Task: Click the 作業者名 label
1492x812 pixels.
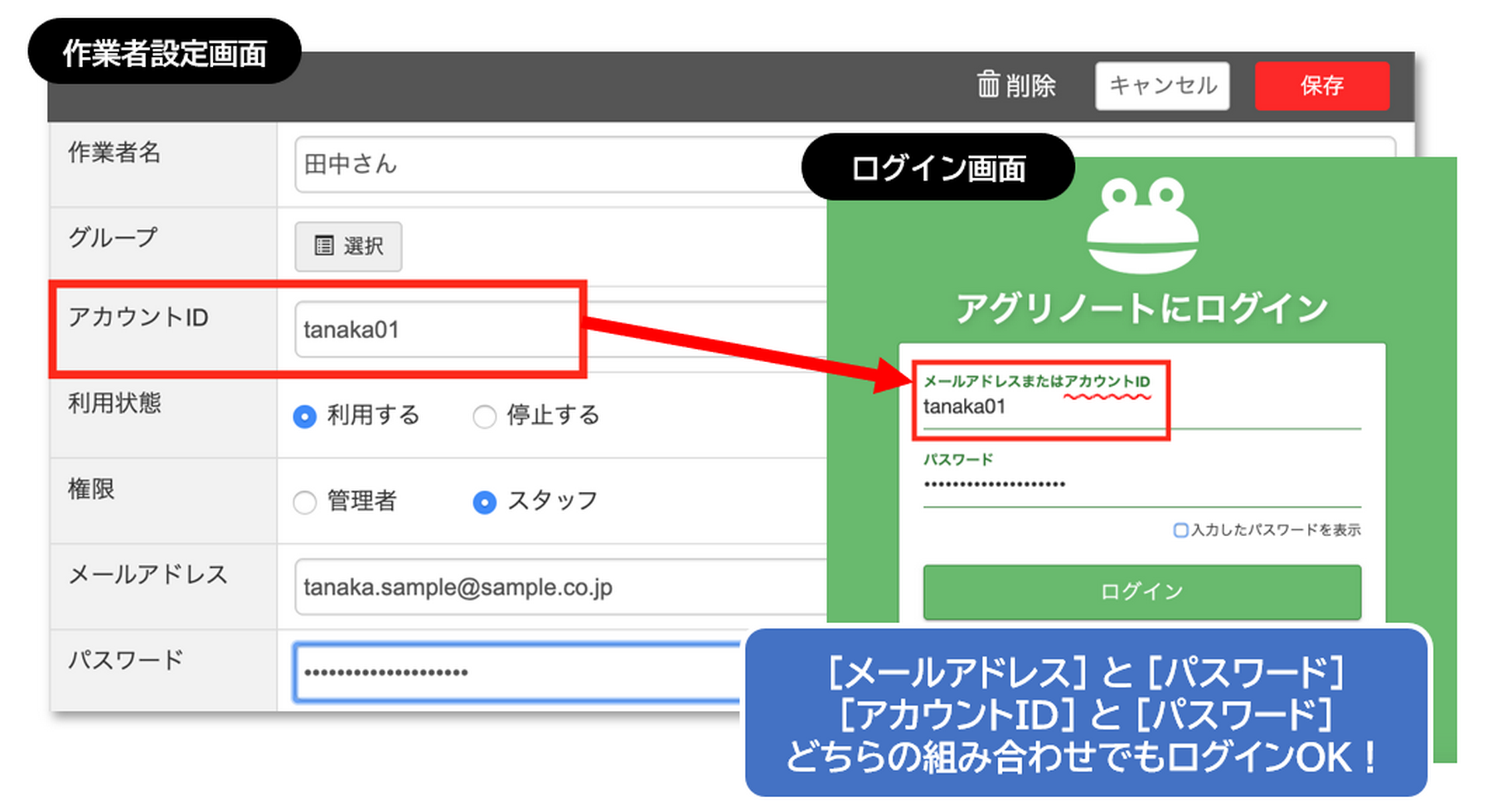Action: [114, 152]
